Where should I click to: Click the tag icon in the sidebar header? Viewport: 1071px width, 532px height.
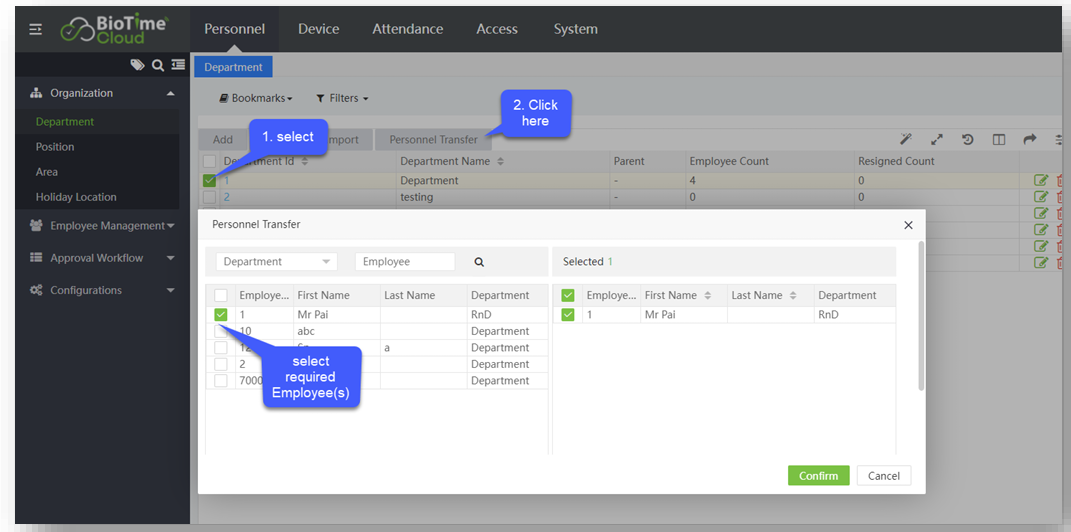(x=137, y=65)
